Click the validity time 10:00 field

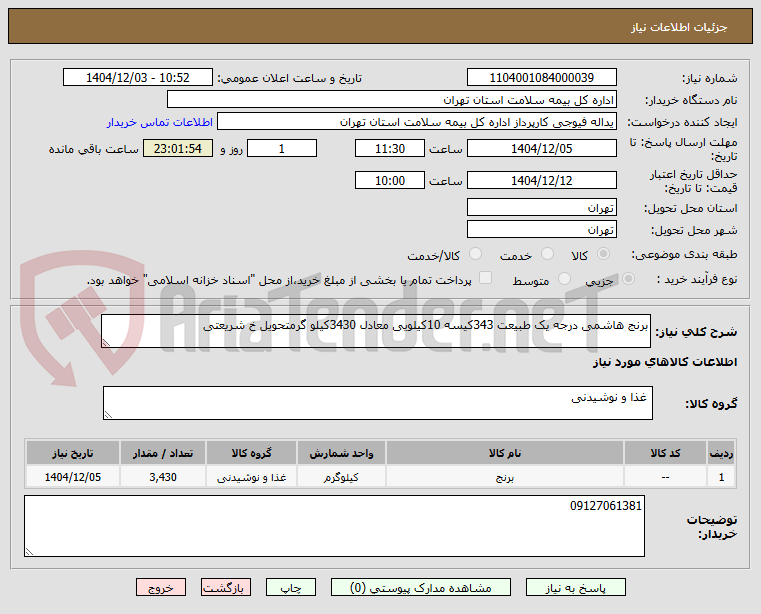coord(390,180)
